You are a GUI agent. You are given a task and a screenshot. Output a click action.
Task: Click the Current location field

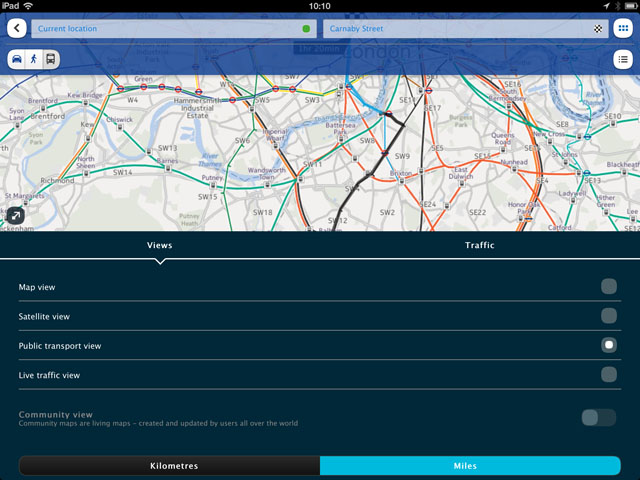[174, 29]
